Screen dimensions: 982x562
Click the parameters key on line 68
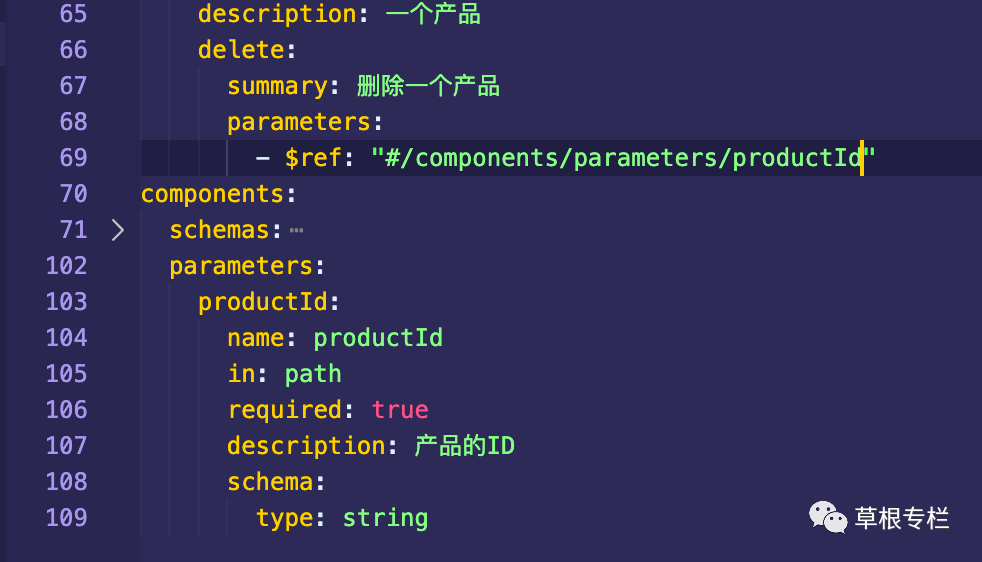[299, 122]
